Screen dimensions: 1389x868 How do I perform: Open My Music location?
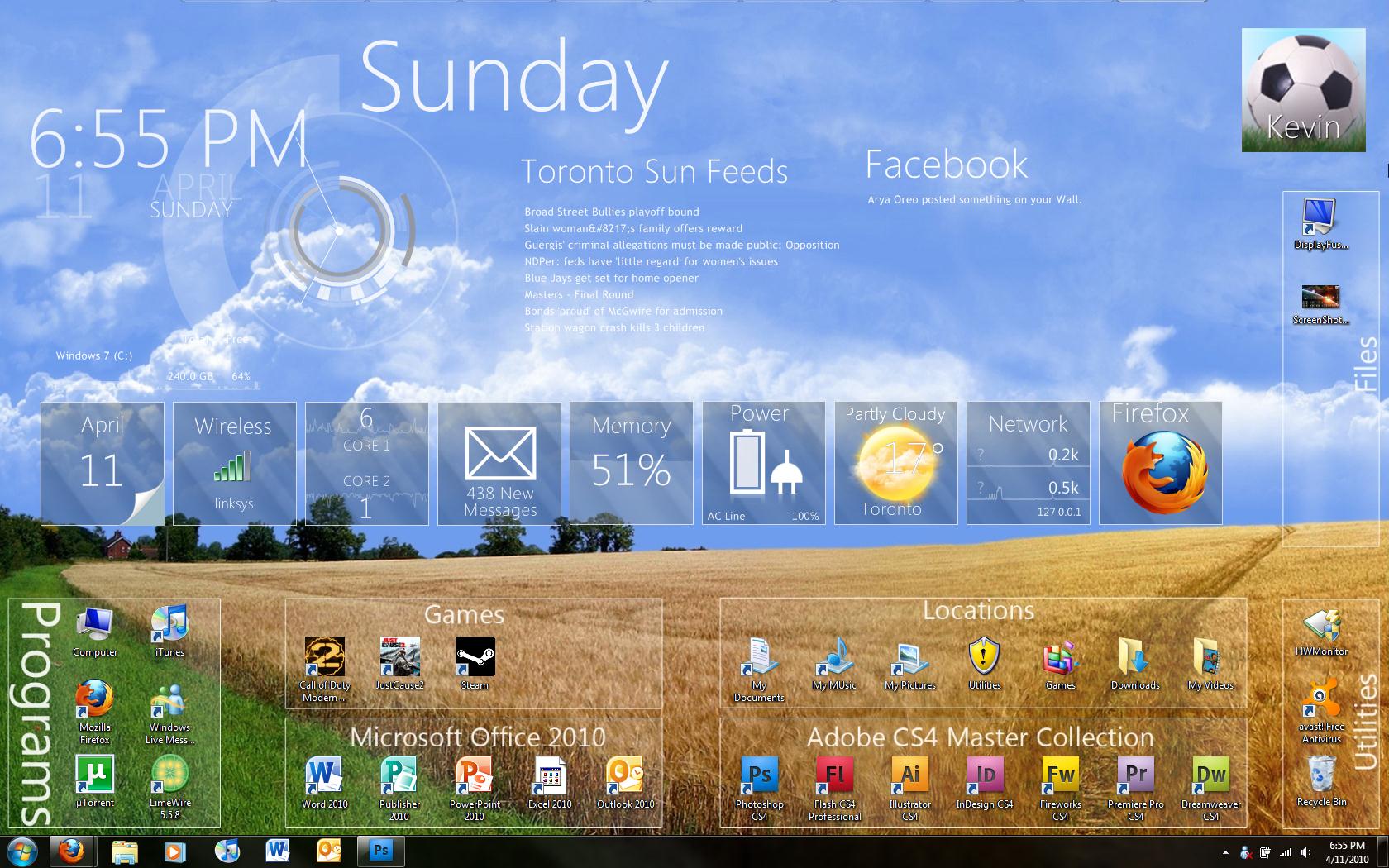pos(835,664)
